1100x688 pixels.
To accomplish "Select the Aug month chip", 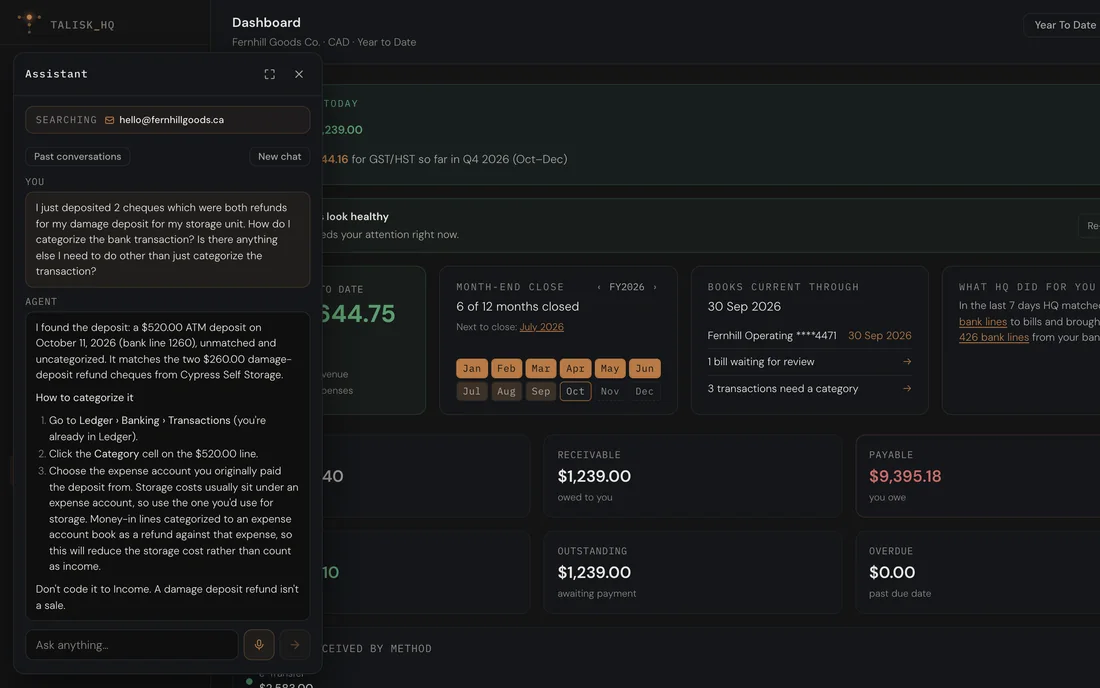I will 506,391.
